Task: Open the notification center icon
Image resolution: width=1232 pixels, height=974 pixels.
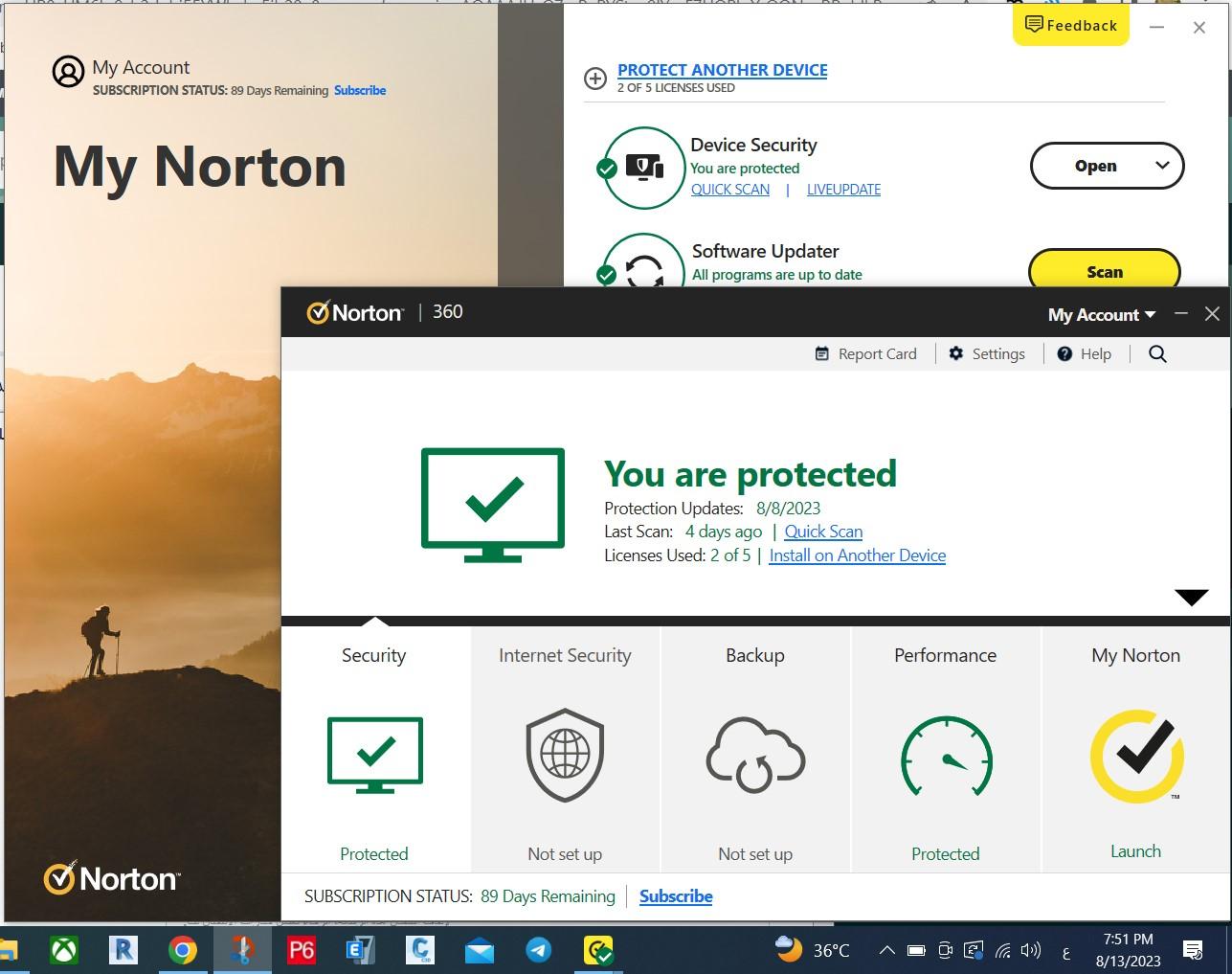Action: [1193, 950]
